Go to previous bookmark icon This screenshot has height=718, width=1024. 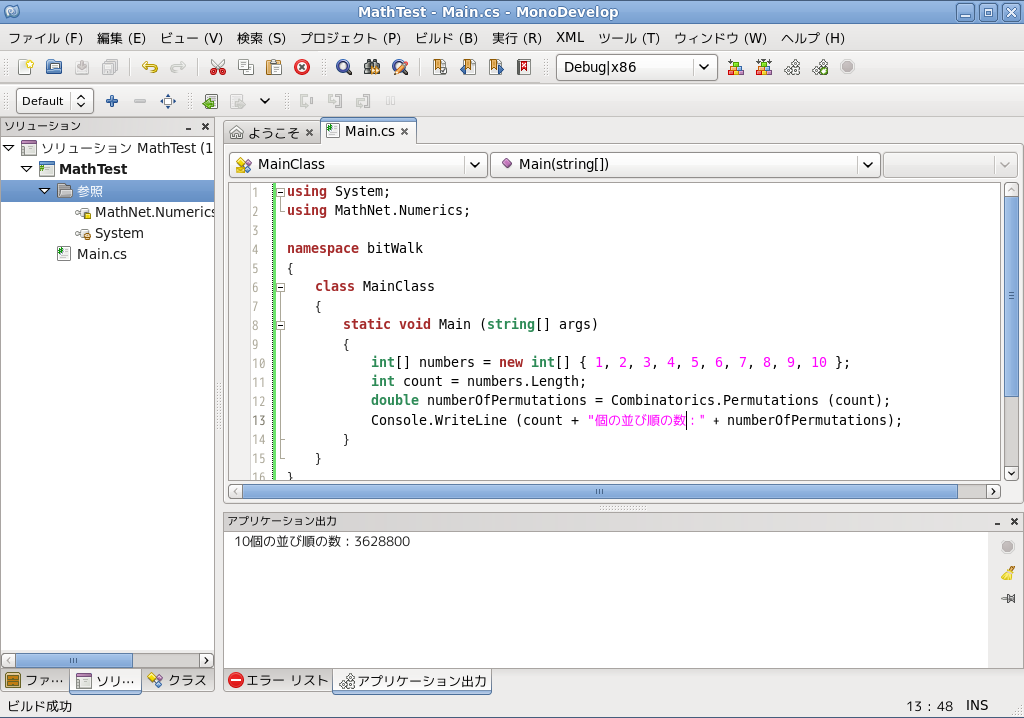click(x=468, y=67)
